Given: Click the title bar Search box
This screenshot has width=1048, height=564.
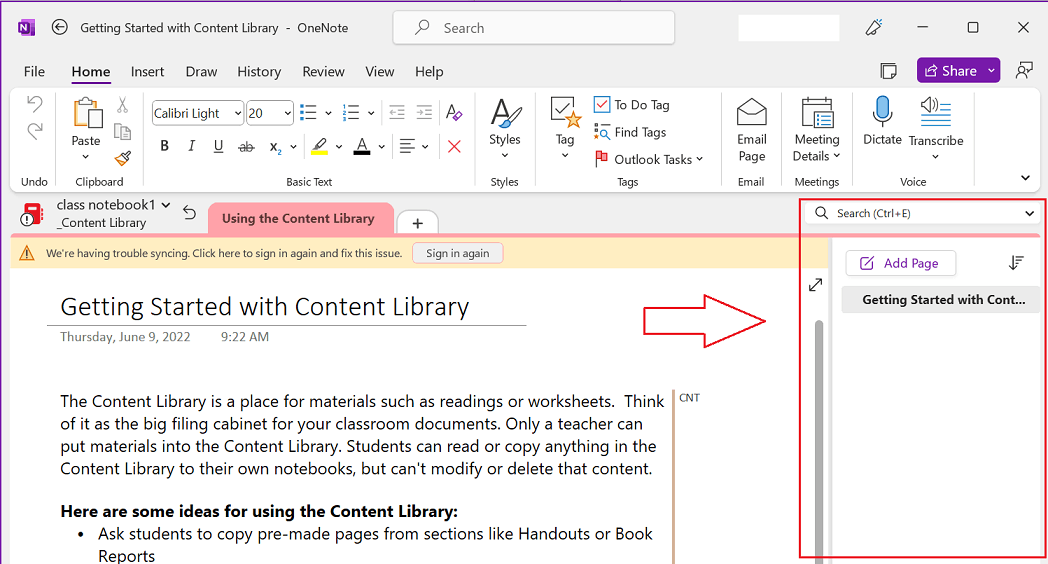Looking at the screenshot, I should tap(533, 28).
